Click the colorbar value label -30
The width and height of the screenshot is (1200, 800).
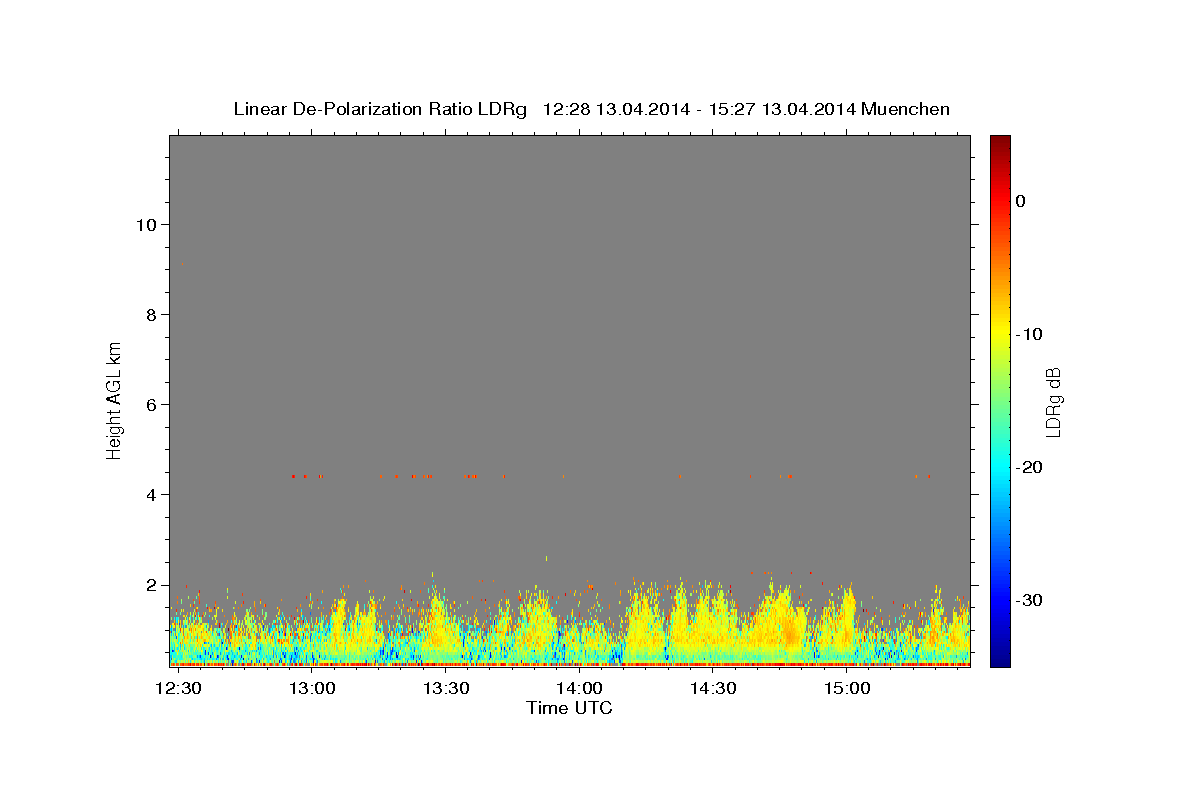tap(1030, 600)
